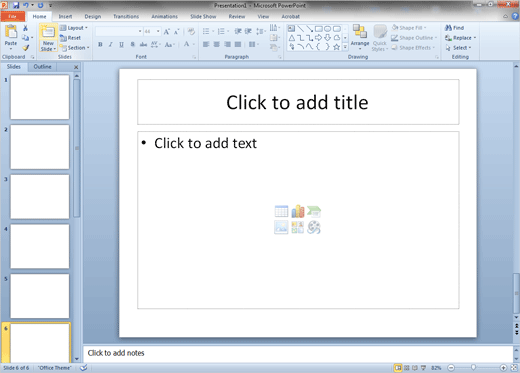520x373 pixels.
Task: Select the text box shape icon
Action: [x=291, y=29]
